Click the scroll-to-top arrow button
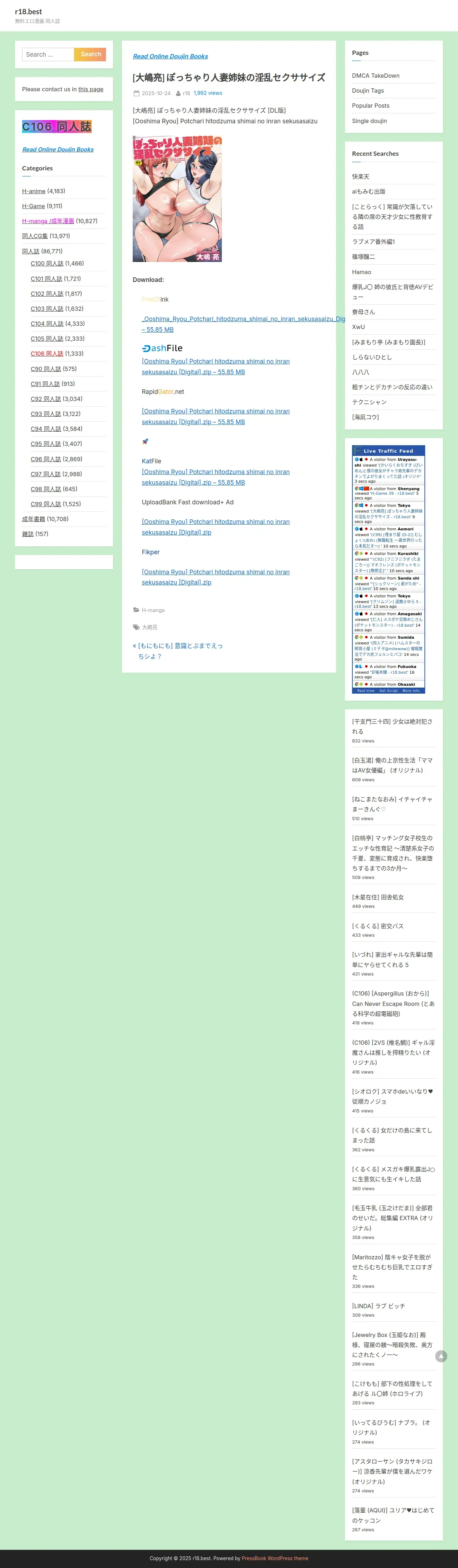 tap(441, 1356)
